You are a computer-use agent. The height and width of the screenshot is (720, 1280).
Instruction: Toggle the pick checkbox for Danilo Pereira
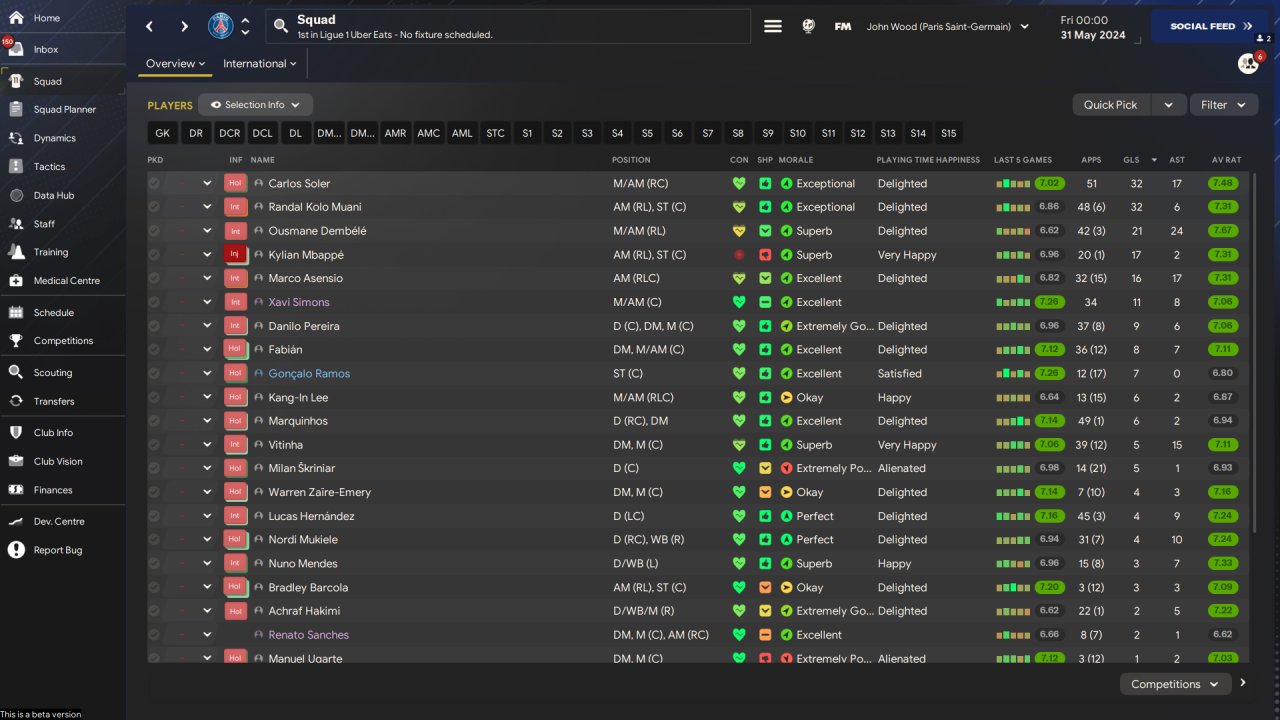[x=154, y=326]
